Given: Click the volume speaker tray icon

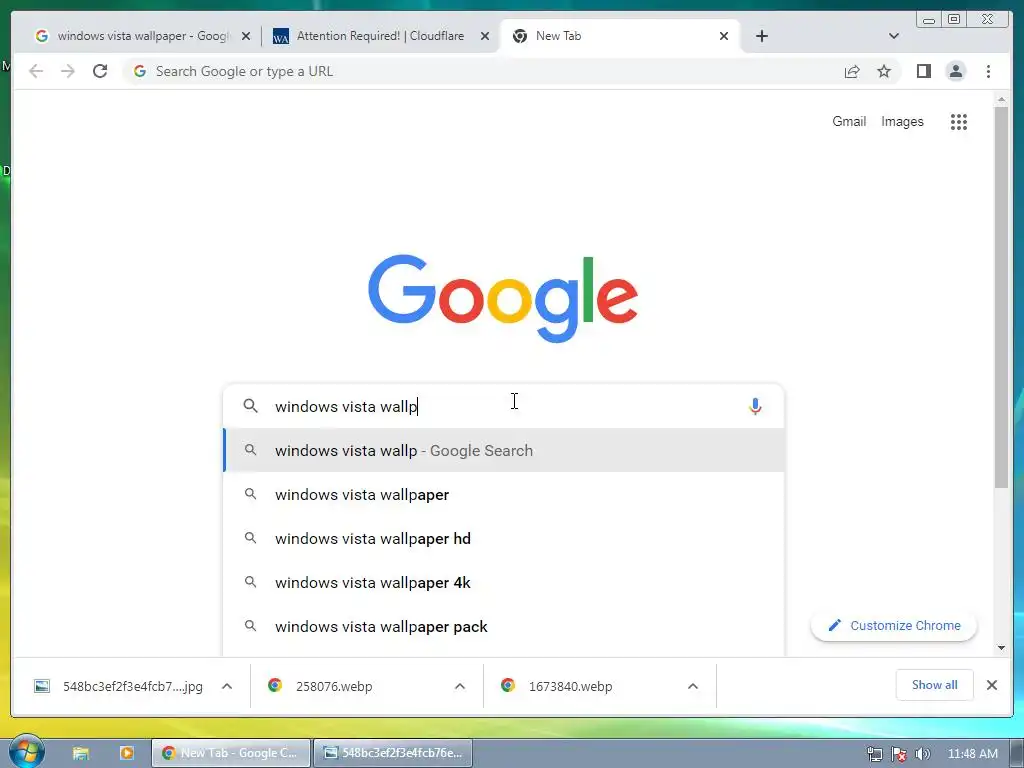Looking at the screenshot, I should tap(923, 754).
